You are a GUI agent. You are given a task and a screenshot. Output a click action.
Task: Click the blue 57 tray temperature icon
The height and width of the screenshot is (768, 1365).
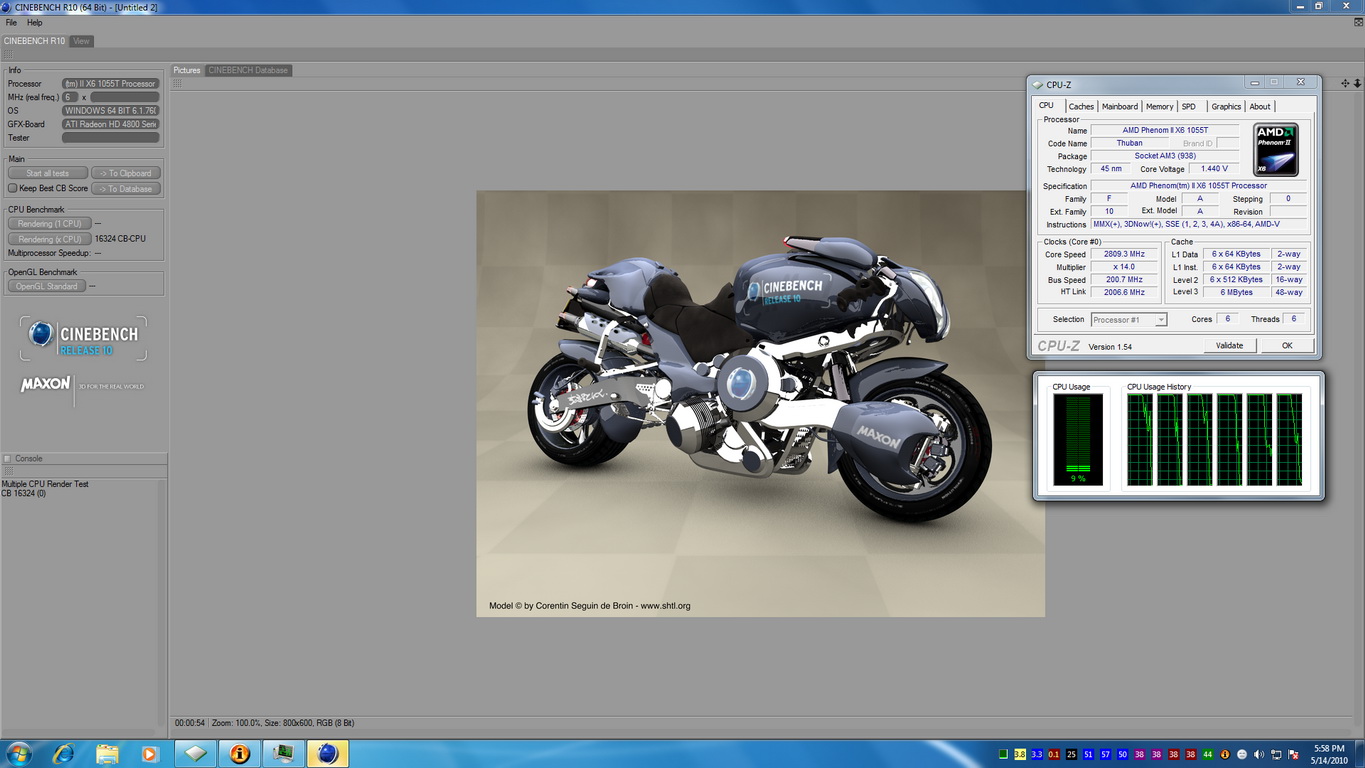coord(1105,754)
